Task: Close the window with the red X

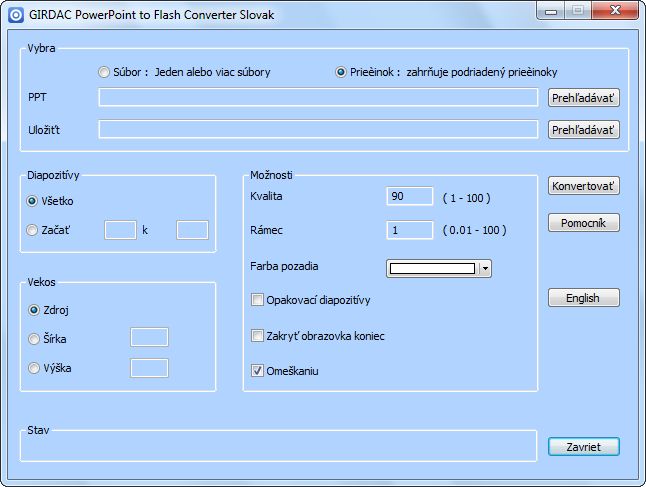Action: 616,10
